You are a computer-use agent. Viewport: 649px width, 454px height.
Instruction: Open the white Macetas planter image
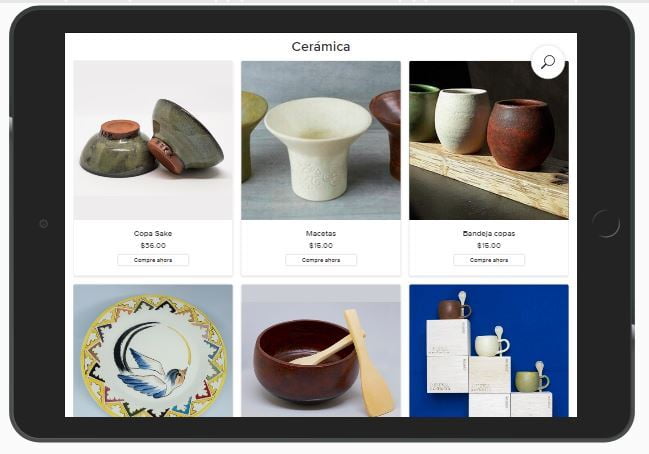[x=321, y=140]
